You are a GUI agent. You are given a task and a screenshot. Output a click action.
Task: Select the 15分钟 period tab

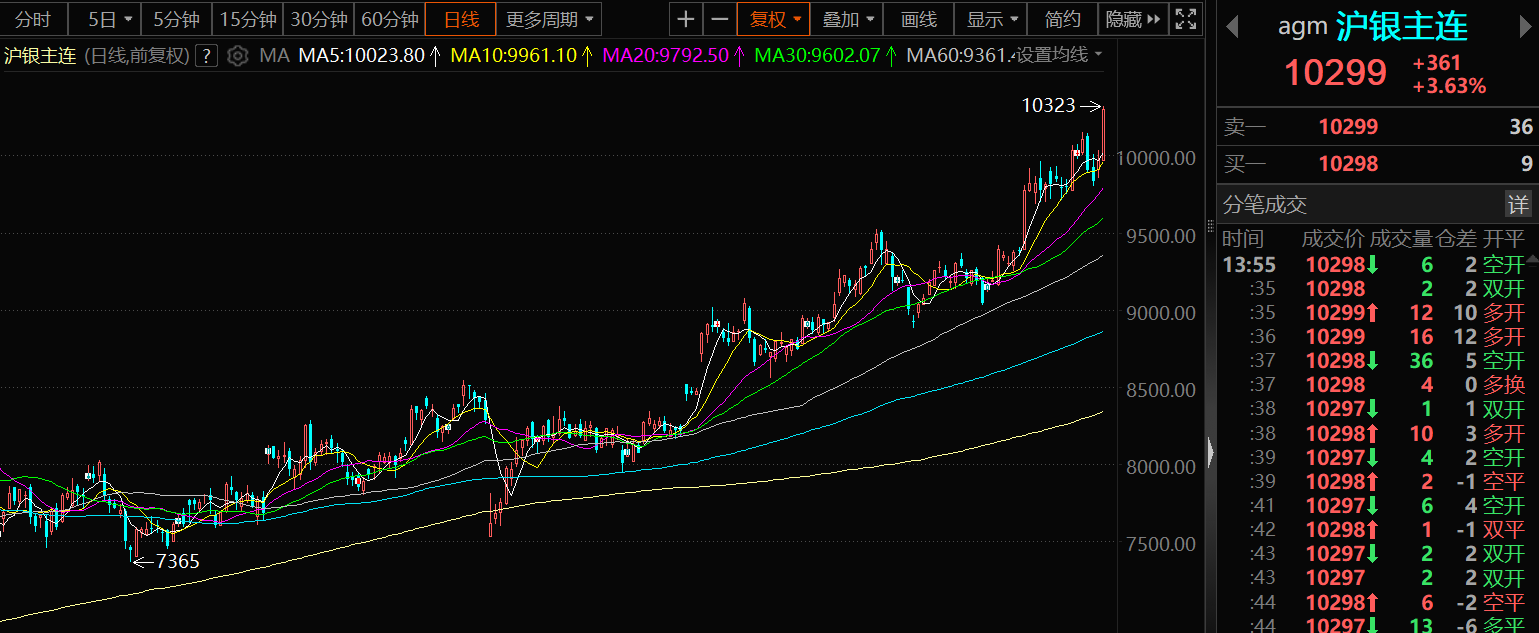coord(247,19)
